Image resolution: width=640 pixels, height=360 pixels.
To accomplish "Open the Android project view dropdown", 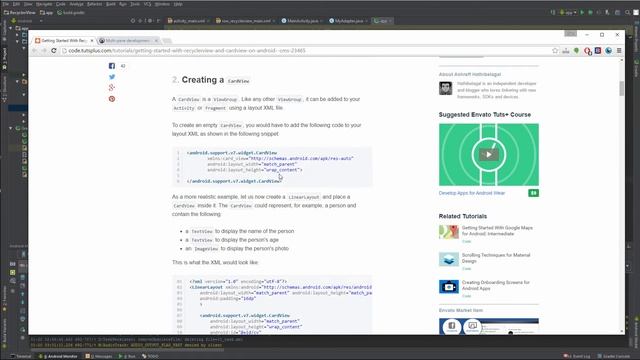I will click(27, 21).
